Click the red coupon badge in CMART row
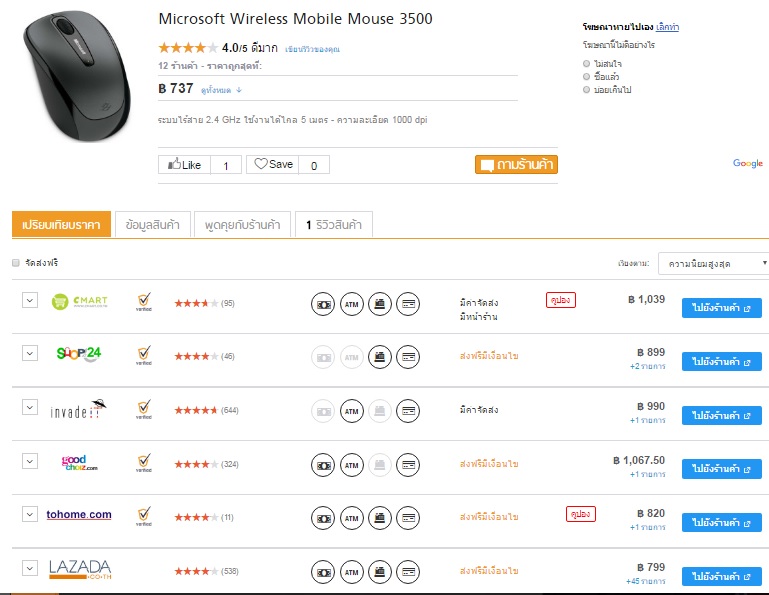 (561, 300)
